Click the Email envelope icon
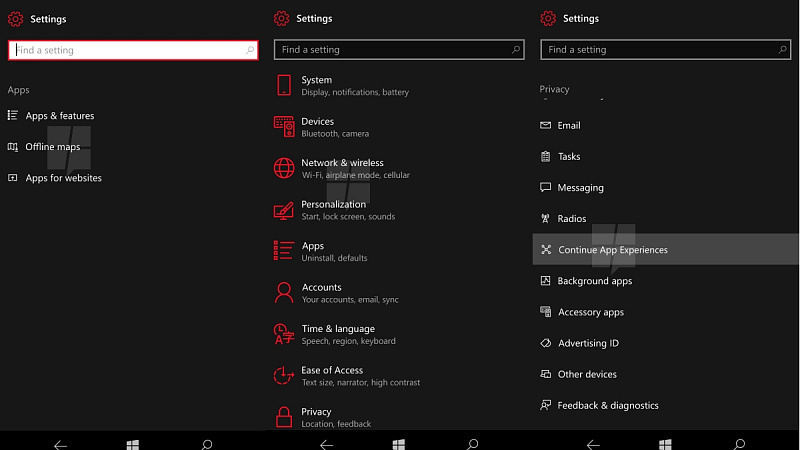Image resolution: width=800 pixels, height=450 pixels. click(x=545, y=125)
